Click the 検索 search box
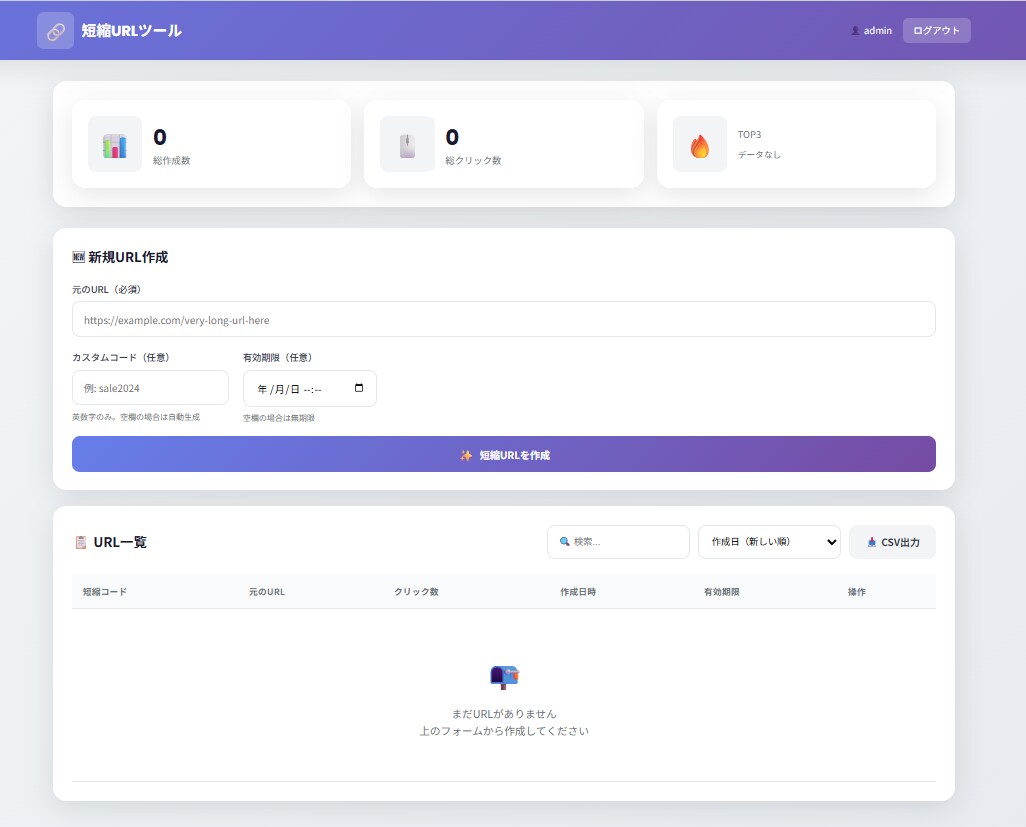The image size is (1026, 827). tap(618, 542)
